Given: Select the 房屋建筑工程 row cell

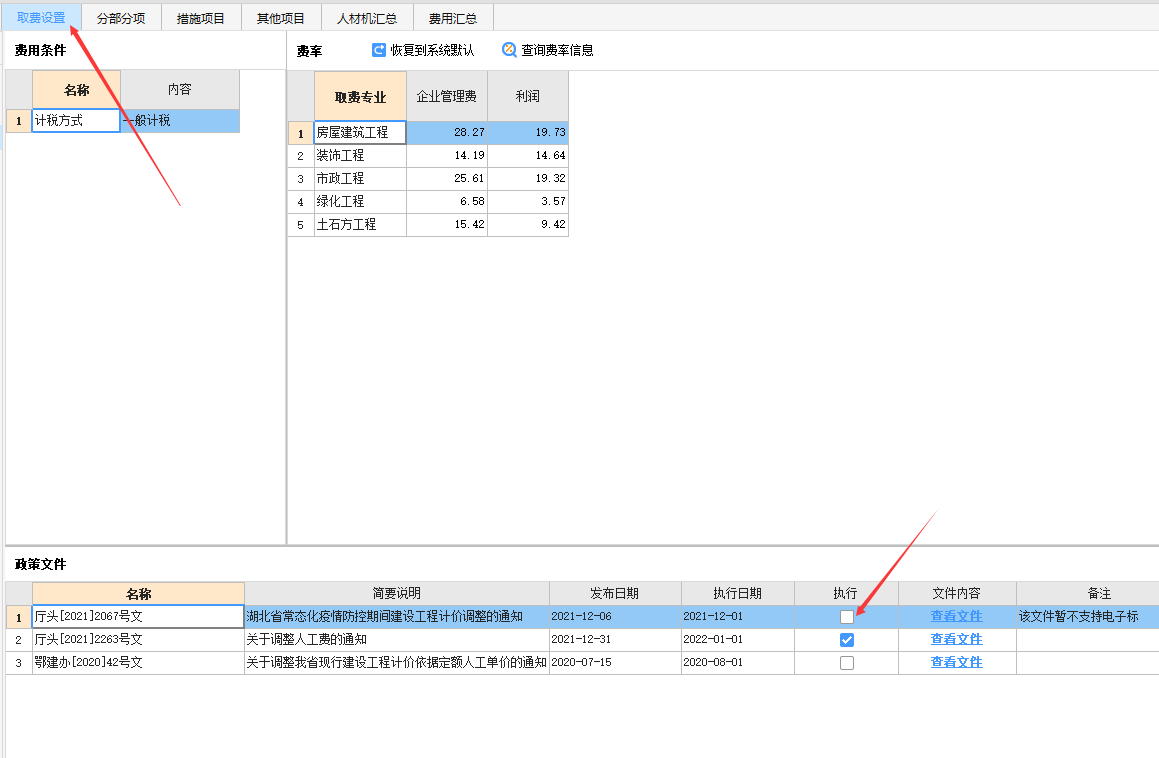Looking at the screenshot, I should (360, 132).
